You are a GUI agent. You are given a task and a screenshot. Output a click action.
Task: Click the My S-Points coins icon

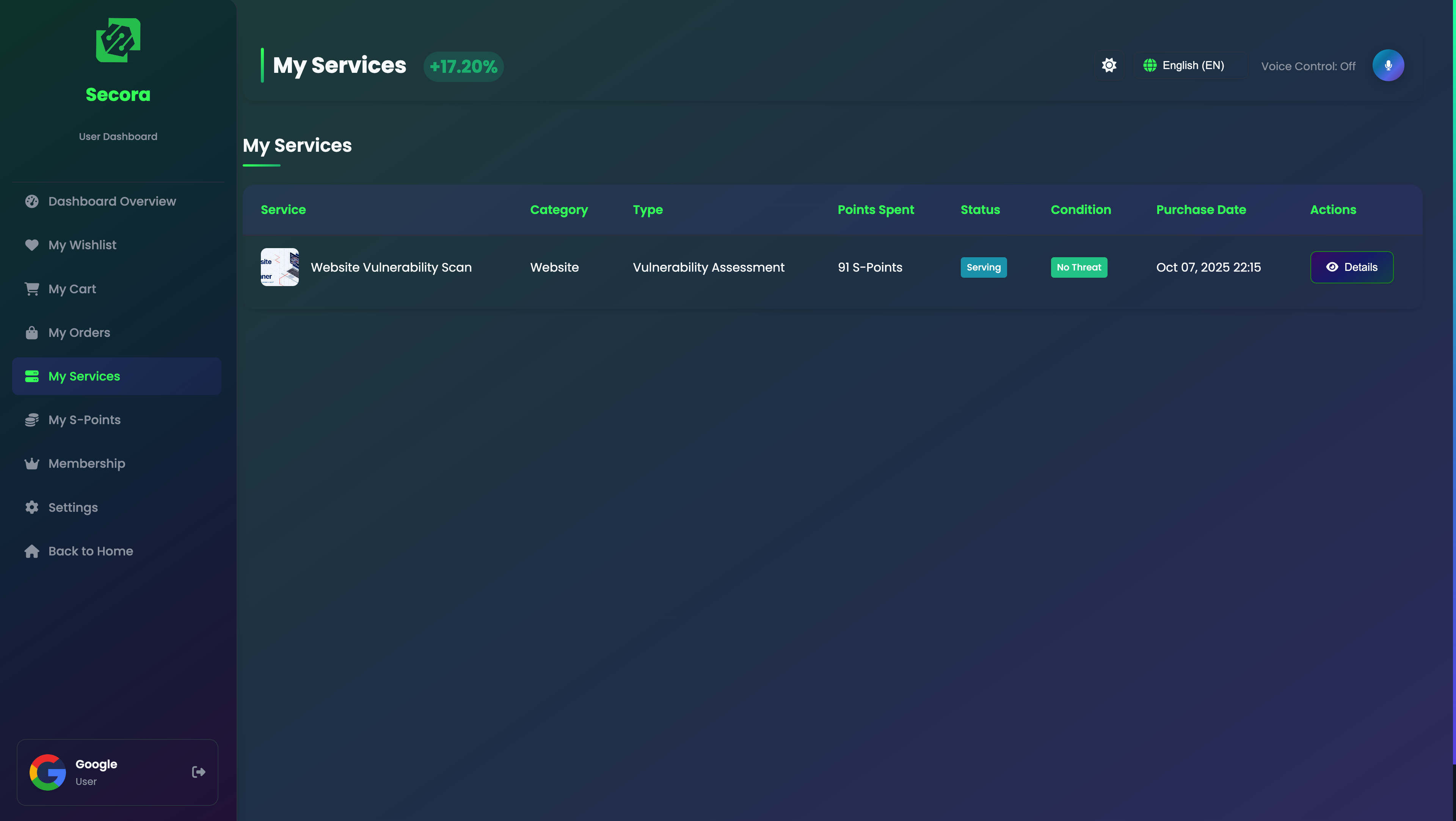pos(31,420)
